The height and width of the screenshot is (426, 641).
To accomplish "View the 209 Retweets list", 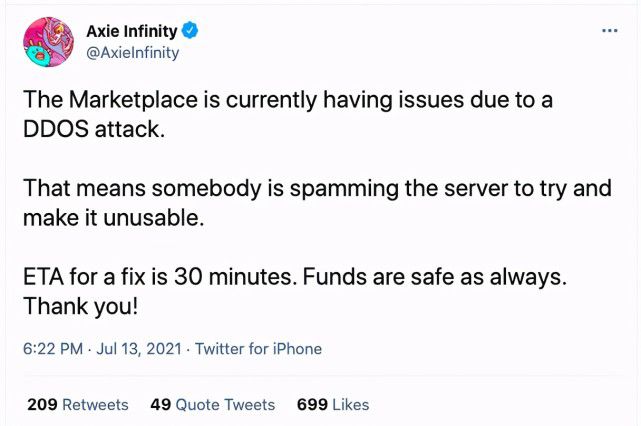I will point(78,405).
